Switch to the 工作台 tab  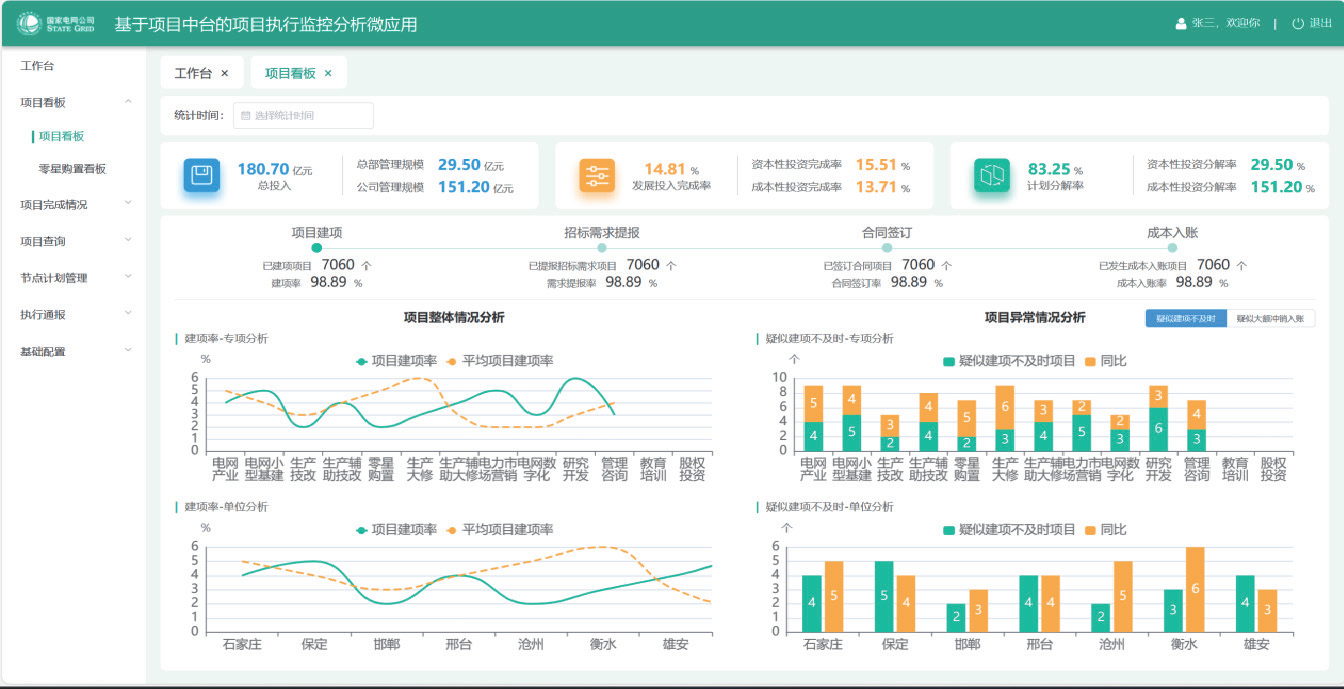[193, 73]
